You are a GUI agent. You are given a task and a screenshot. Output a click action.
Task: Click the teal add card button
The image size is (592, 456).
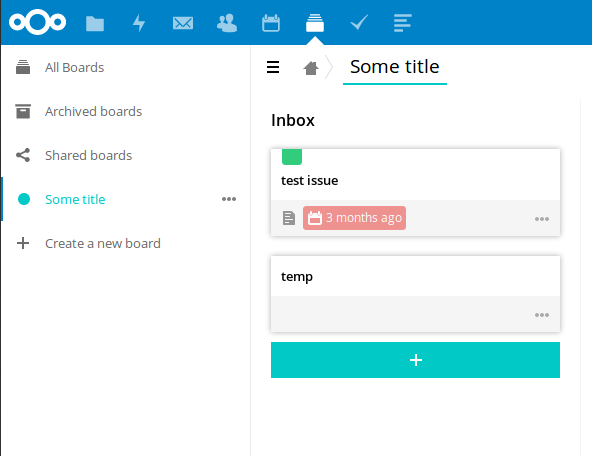click(x=415, y=360)
